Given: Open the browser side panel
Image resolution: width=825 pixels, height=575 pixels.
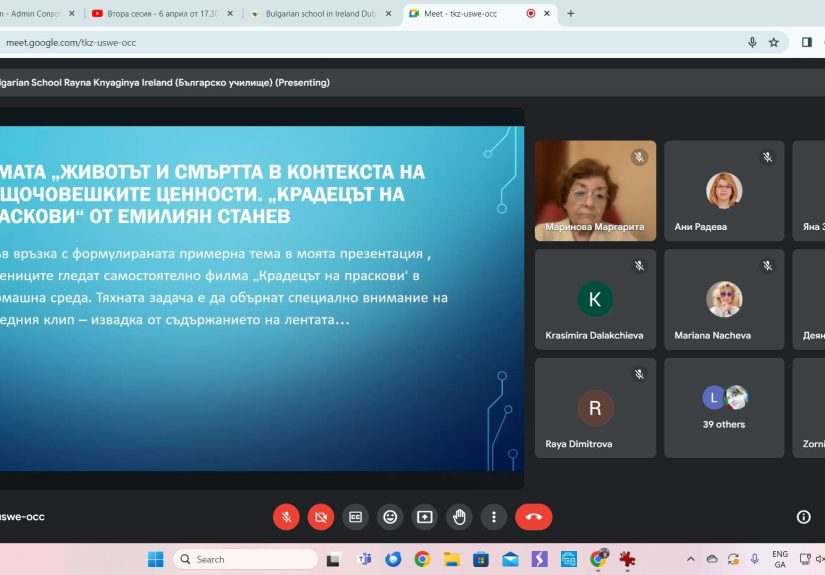Looking at the screenshot, I should tap(806, 42).
